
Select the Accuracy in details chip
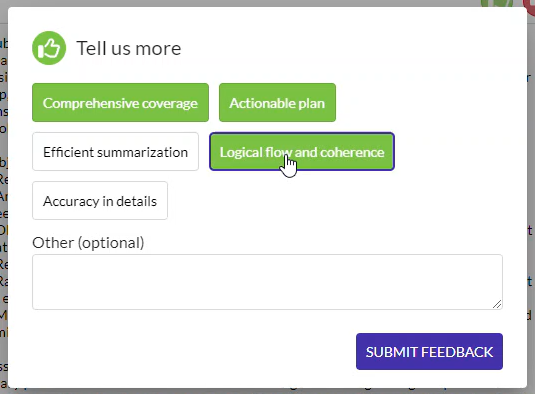click(x=100, y=201)
